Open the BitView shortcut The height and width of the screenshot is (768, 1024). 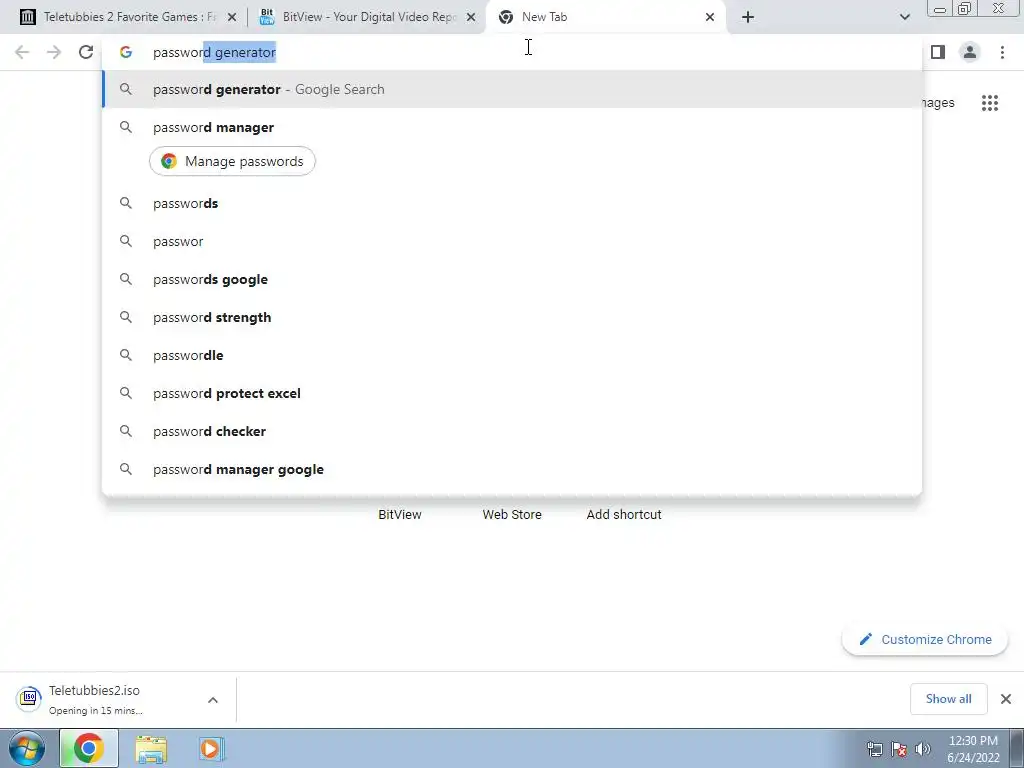click(400, 515)
